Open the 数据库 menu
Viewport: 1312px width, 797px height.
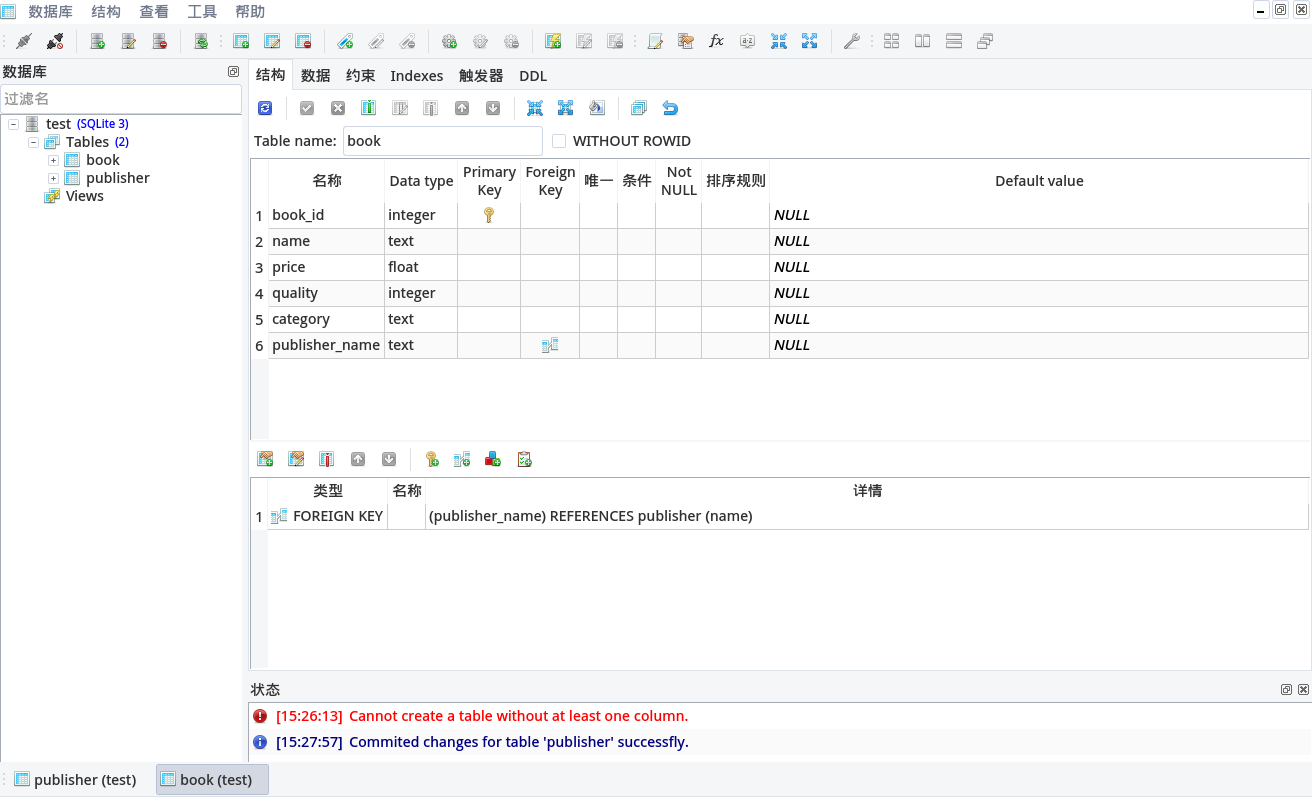coord(50,12)
